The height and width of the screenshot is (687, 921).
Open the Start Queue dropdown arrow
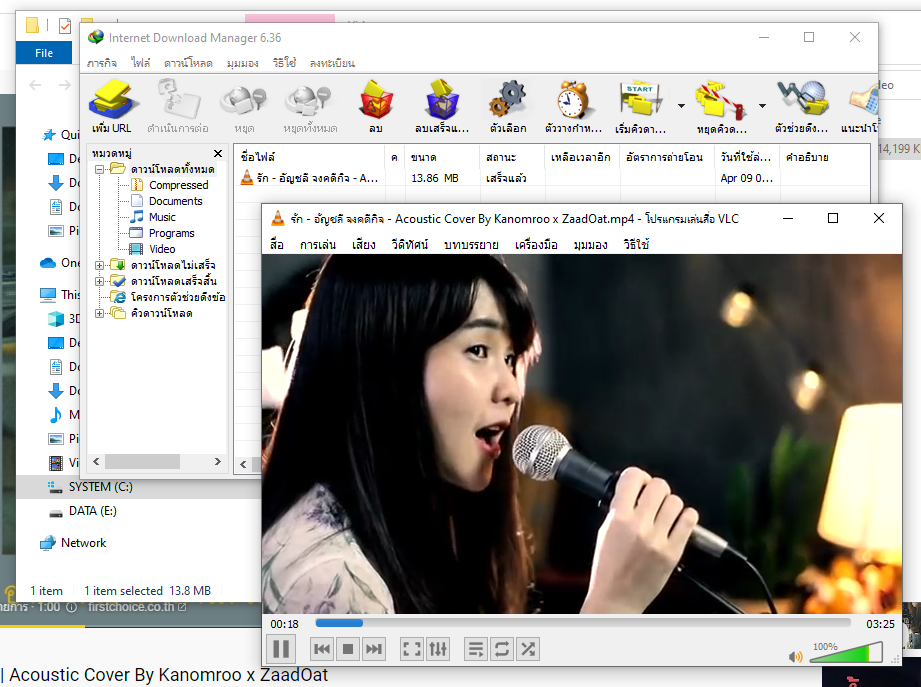coord(681,106)
